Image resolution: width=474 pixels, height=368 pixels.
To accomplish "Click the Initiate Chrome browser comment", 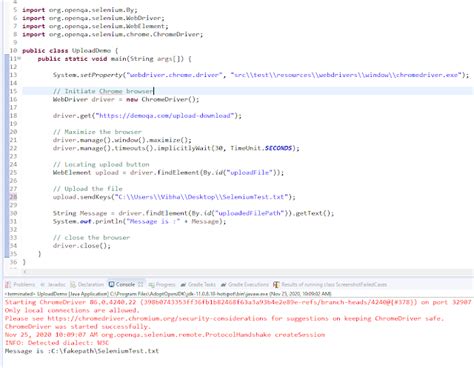I will pyautogui.click(x=103, y=91).
